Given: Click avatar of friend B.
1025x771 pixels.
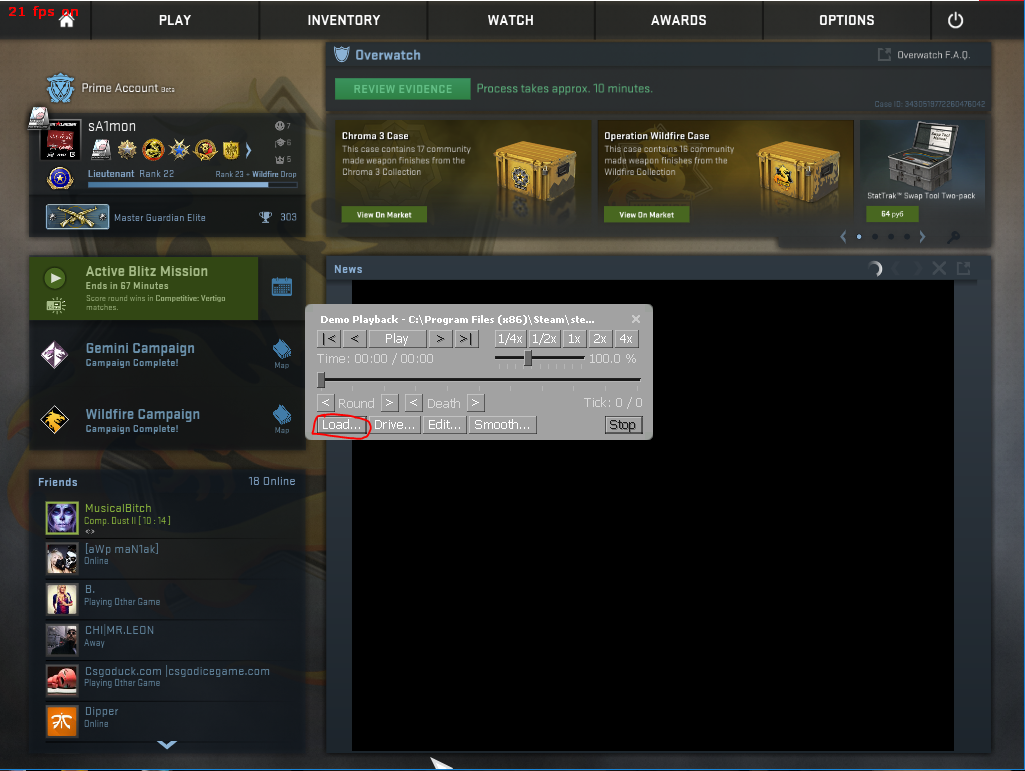Looking at the screenshot, I should pos(62,599).
